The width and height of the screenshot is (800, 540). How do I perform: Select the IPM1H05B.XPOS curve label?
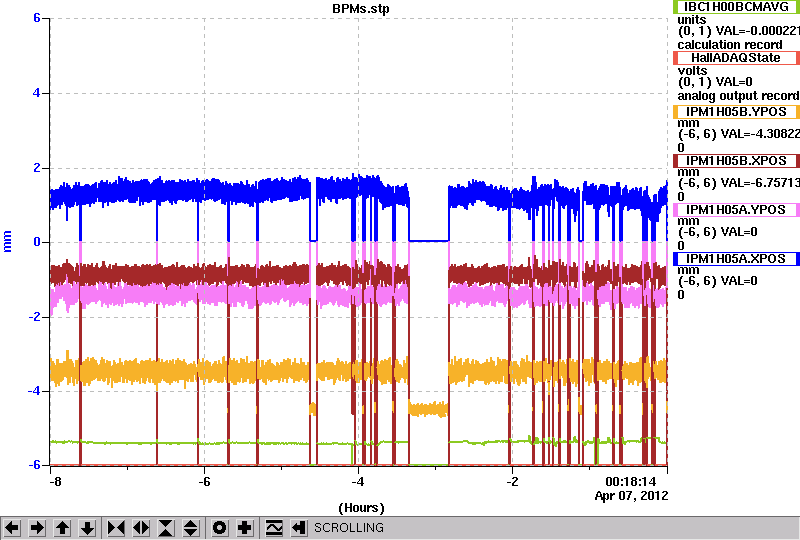click(x=736, y=161)
